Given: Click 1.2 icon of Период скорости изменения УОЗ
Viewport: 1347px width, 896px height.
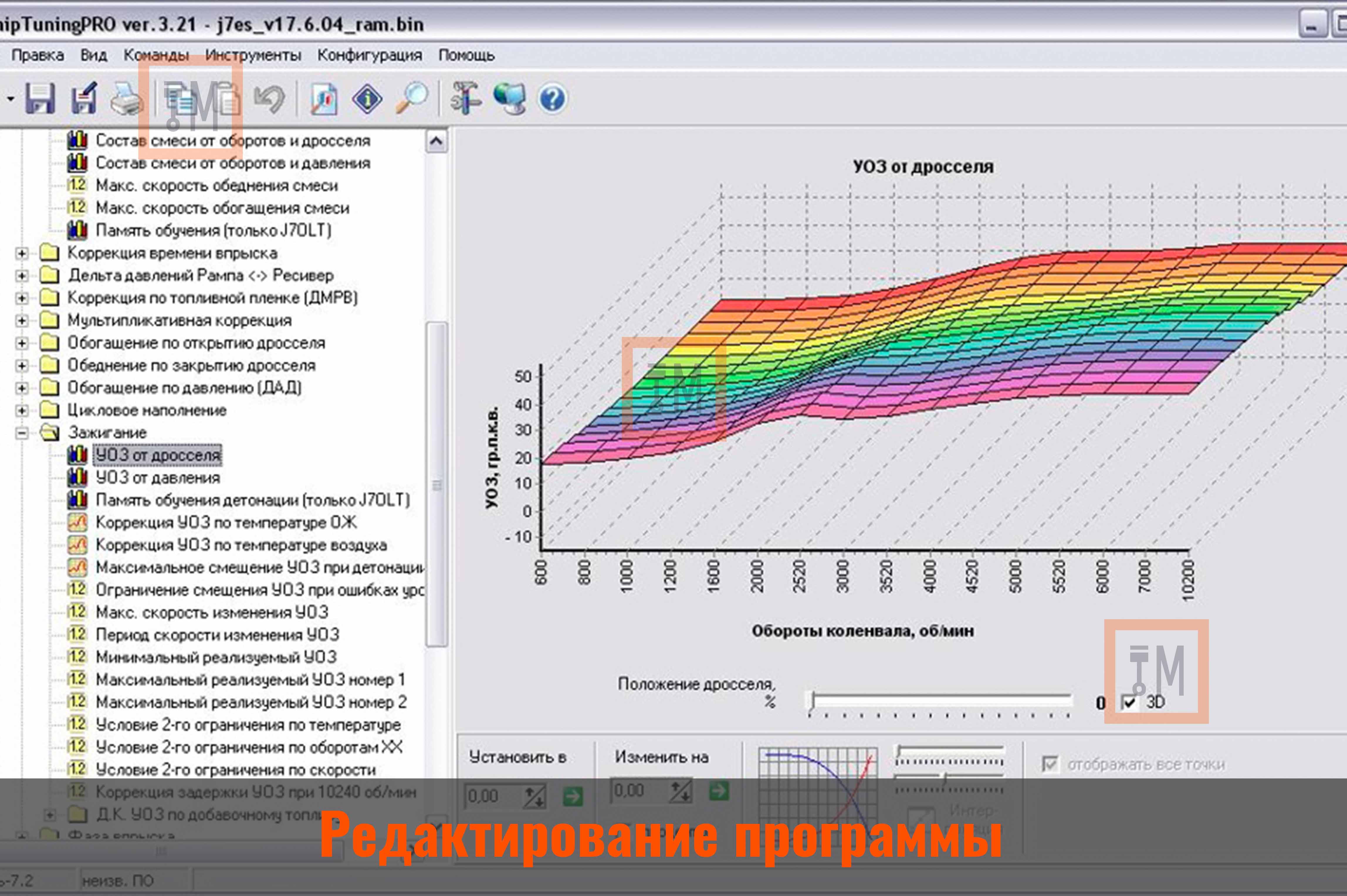Looking at the screenshot, I should [77, 634].
